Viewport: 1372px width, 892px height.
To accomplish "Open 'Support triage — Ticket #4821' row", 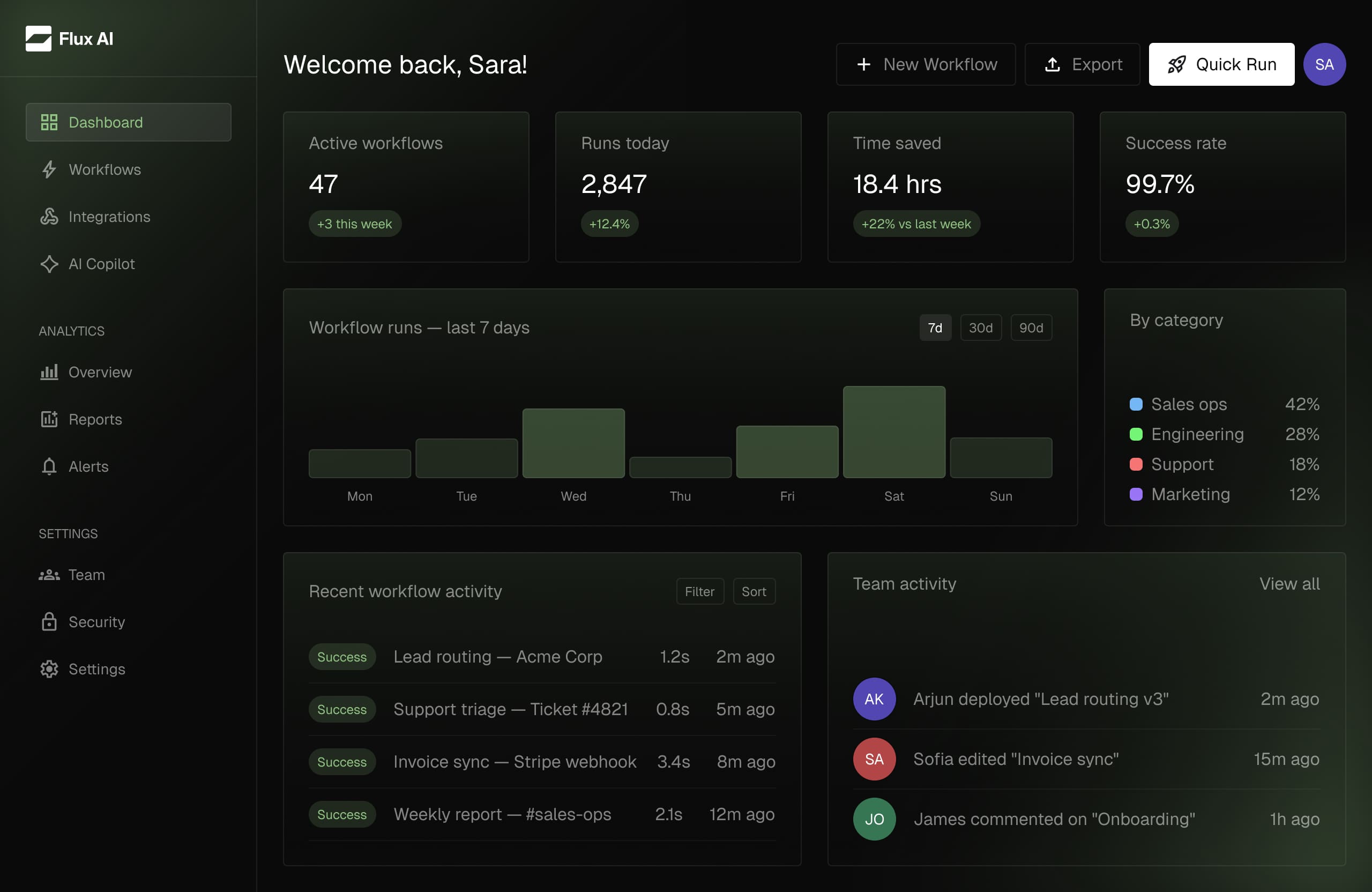I will pyautogui.click(x=542, y=709).
